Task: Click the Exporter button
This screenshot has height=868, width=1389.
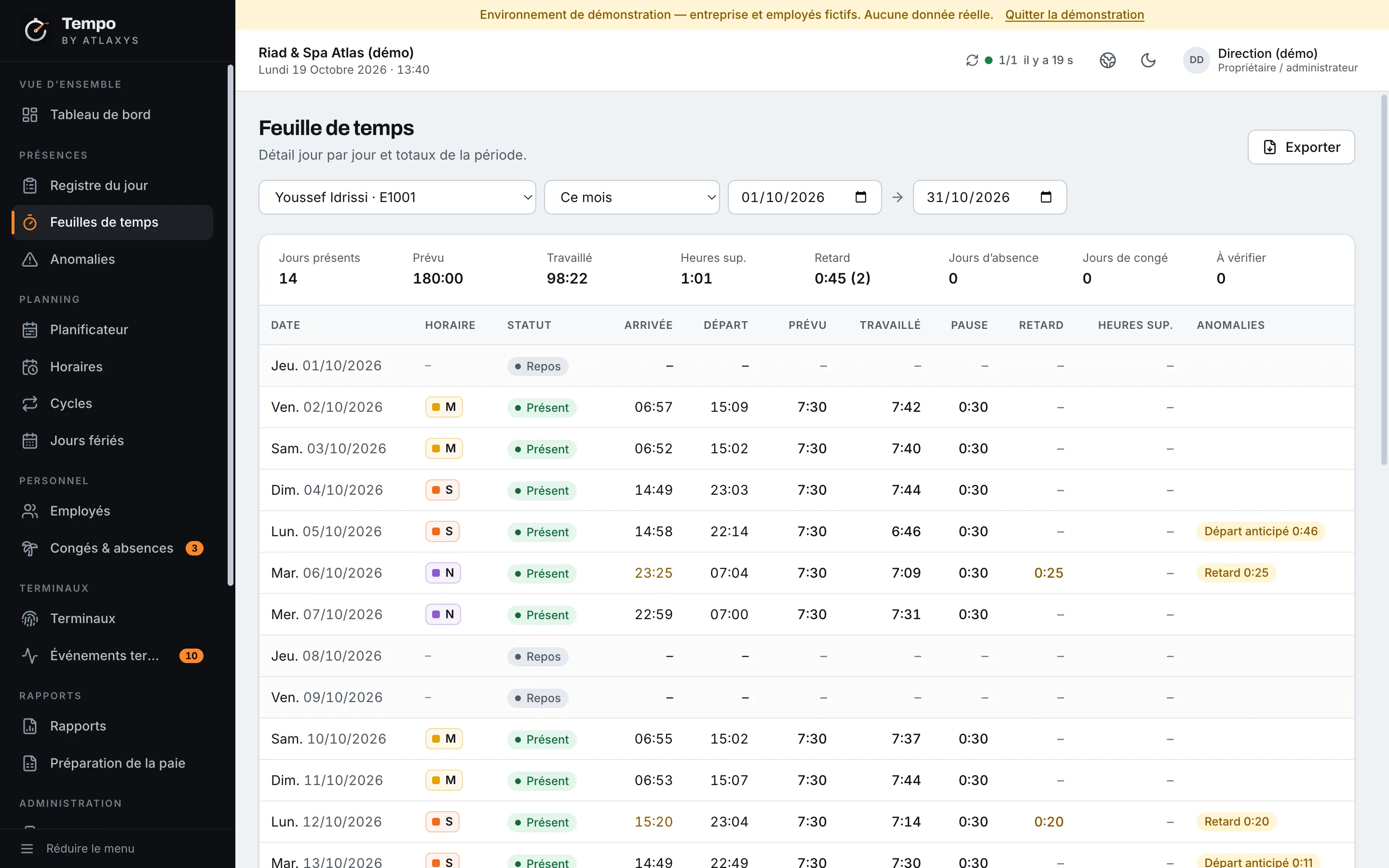Action: pos(1301,147)
